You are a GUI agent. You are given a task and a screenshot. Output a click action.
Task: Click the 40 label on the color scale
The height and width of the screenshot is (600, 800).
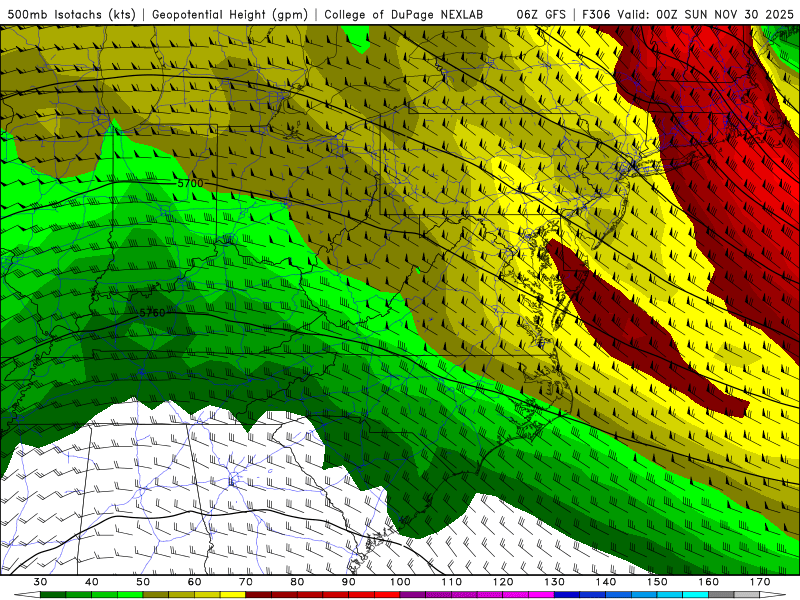pos(92,582)
